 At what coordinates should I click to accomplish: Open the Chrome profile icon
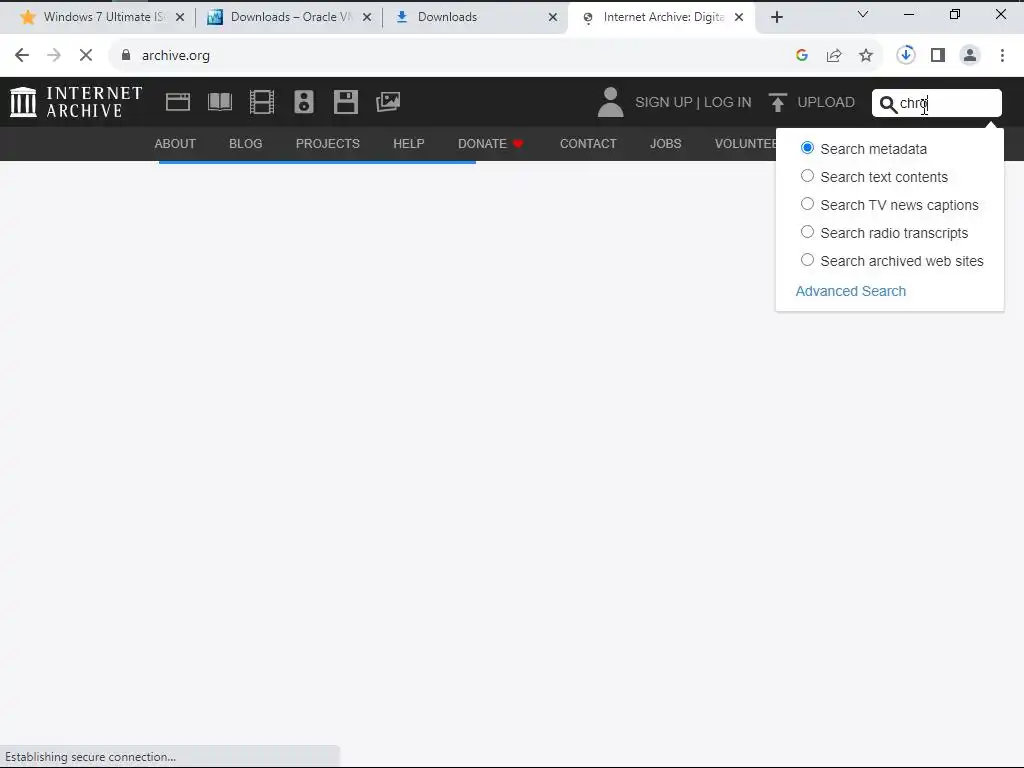[x=970, y=56]
